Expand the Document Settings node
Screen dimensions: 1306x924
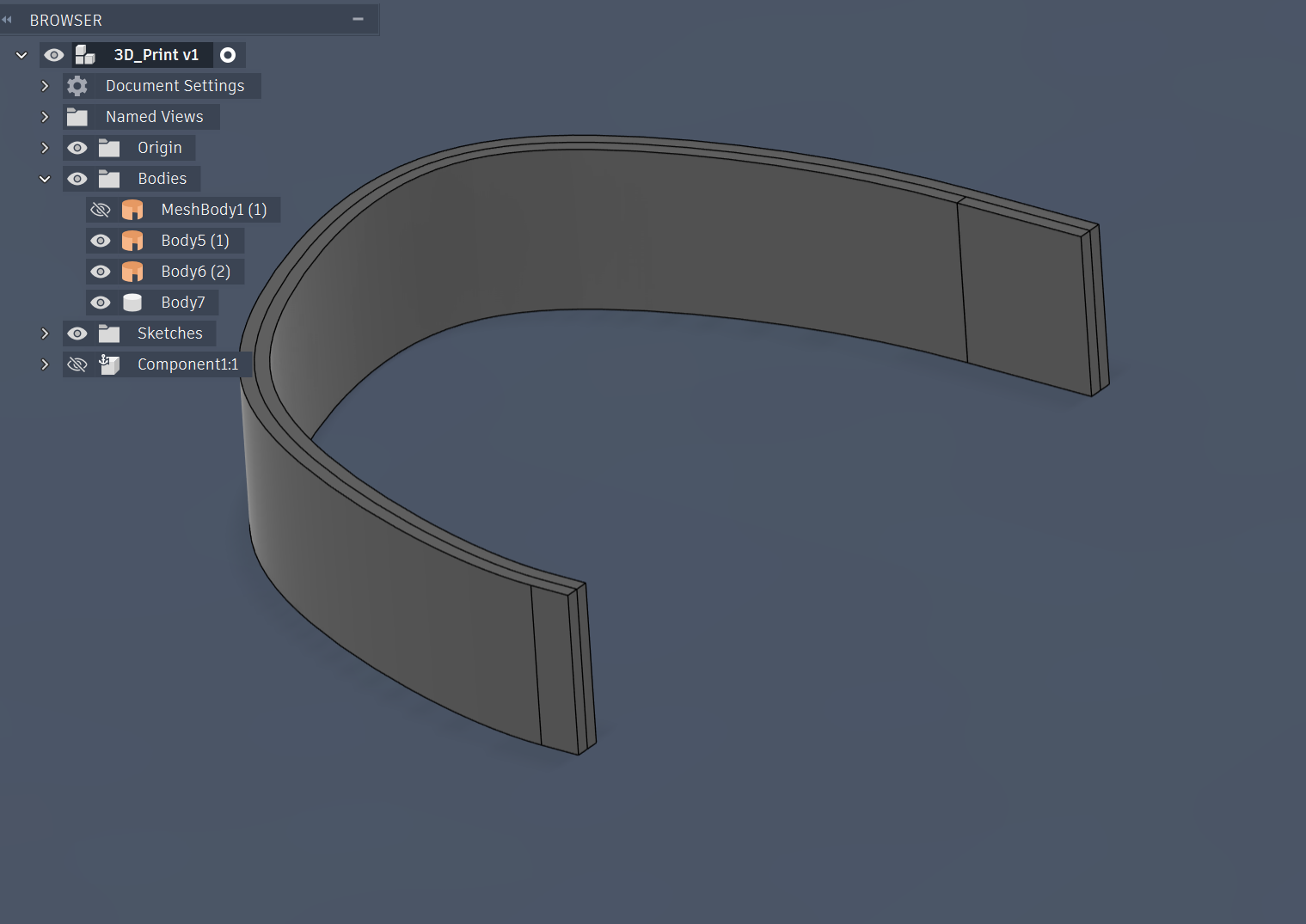pyautogui.click(x=45, y=86)
